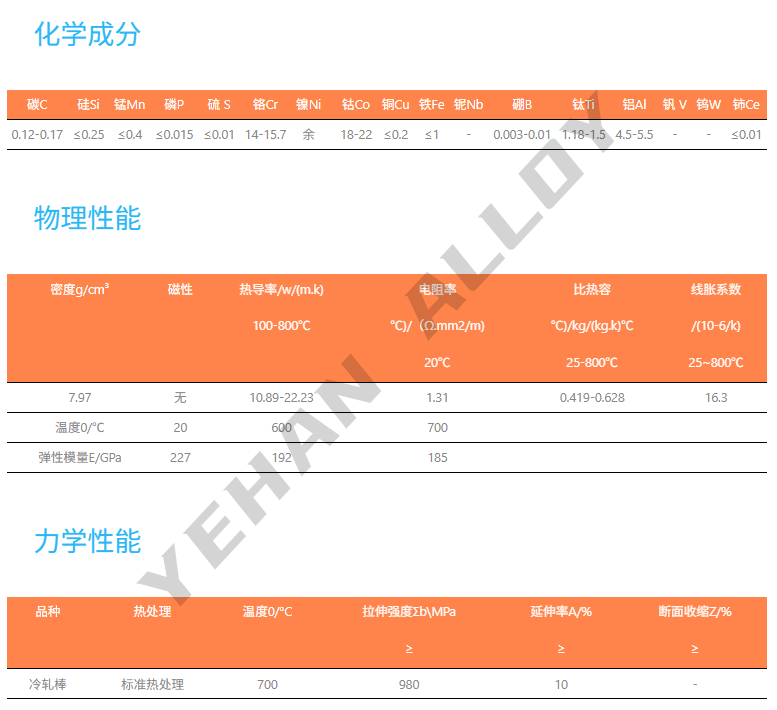Select the 热导率/w/(m.k) header
The height and width of the screenshot is (710, 777).
coord(281,289)
